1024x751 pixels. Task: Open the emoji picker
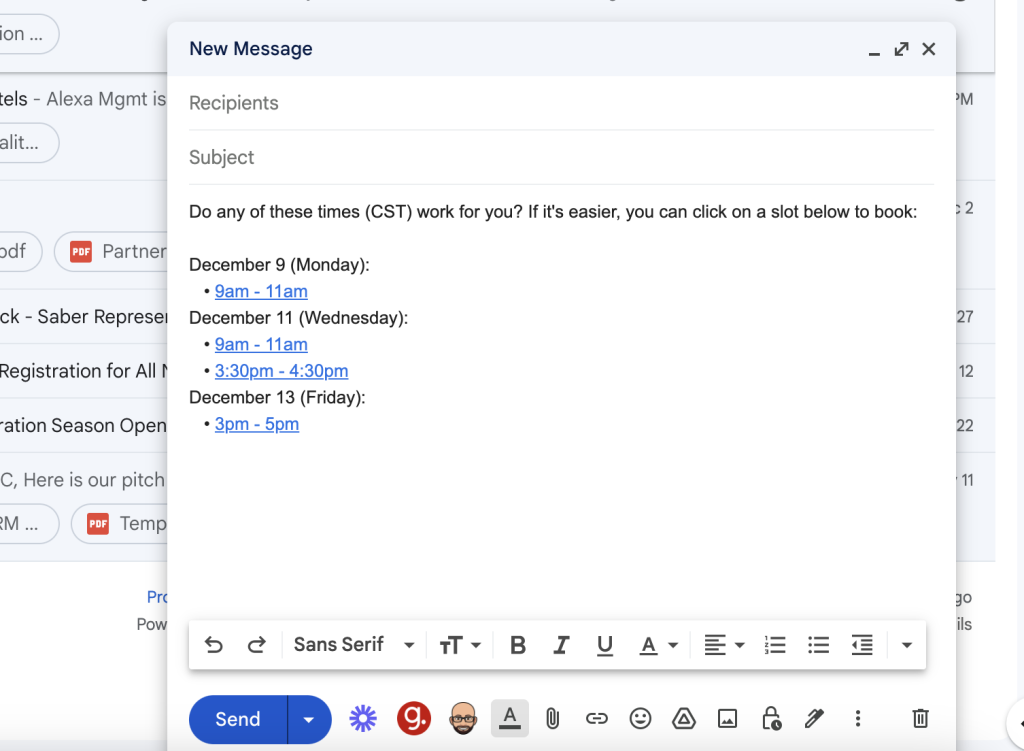point(640,718)
